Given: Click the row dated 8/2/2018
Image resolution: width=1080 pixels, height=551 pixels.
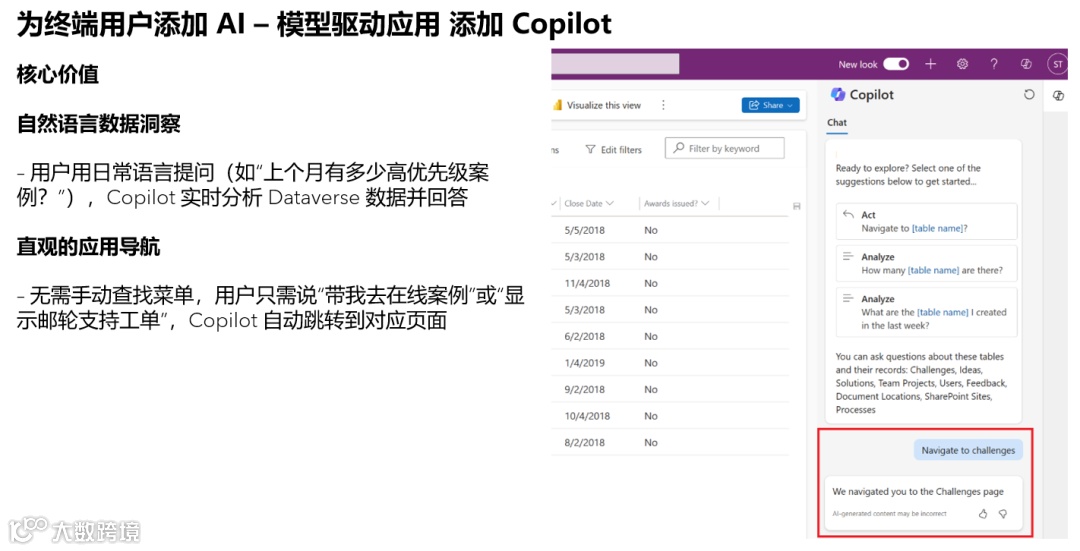Looking at the screenshot, I should 669,442.
